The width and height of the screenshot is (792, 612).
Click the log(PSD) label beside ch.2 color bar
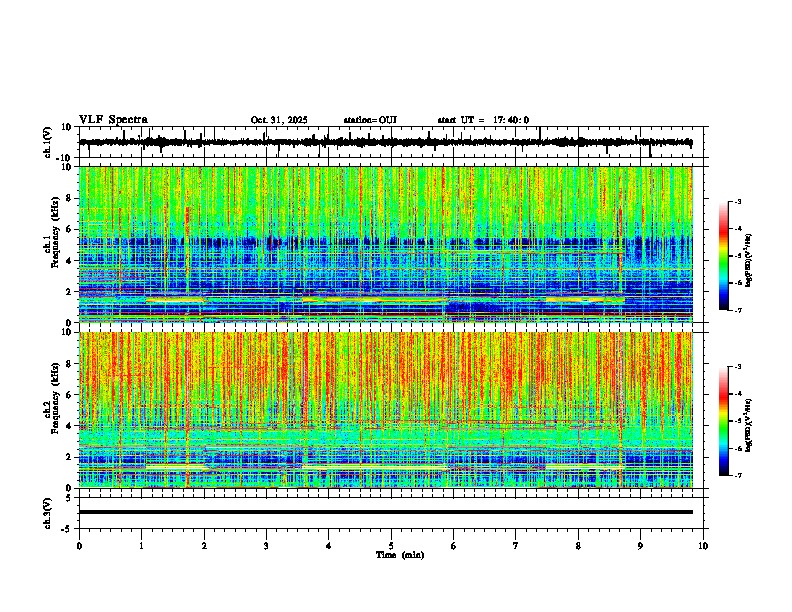pyautogui.click(x=749, y=425)
